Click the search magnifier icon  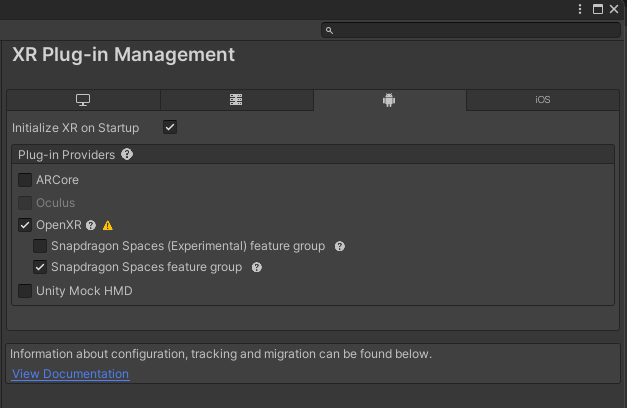[329, 30]
